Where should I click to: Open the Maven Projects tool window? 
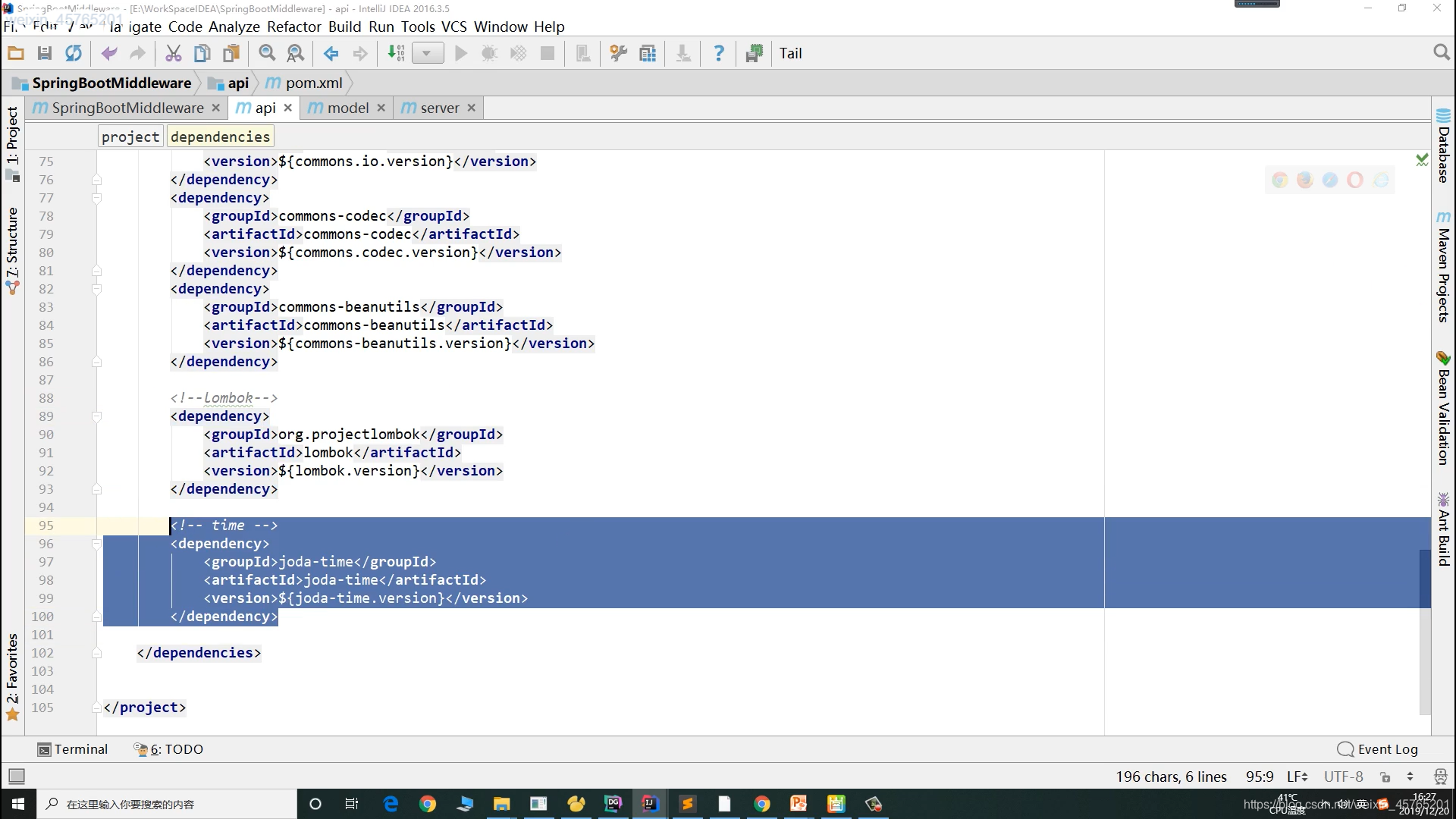(1444, 267)
